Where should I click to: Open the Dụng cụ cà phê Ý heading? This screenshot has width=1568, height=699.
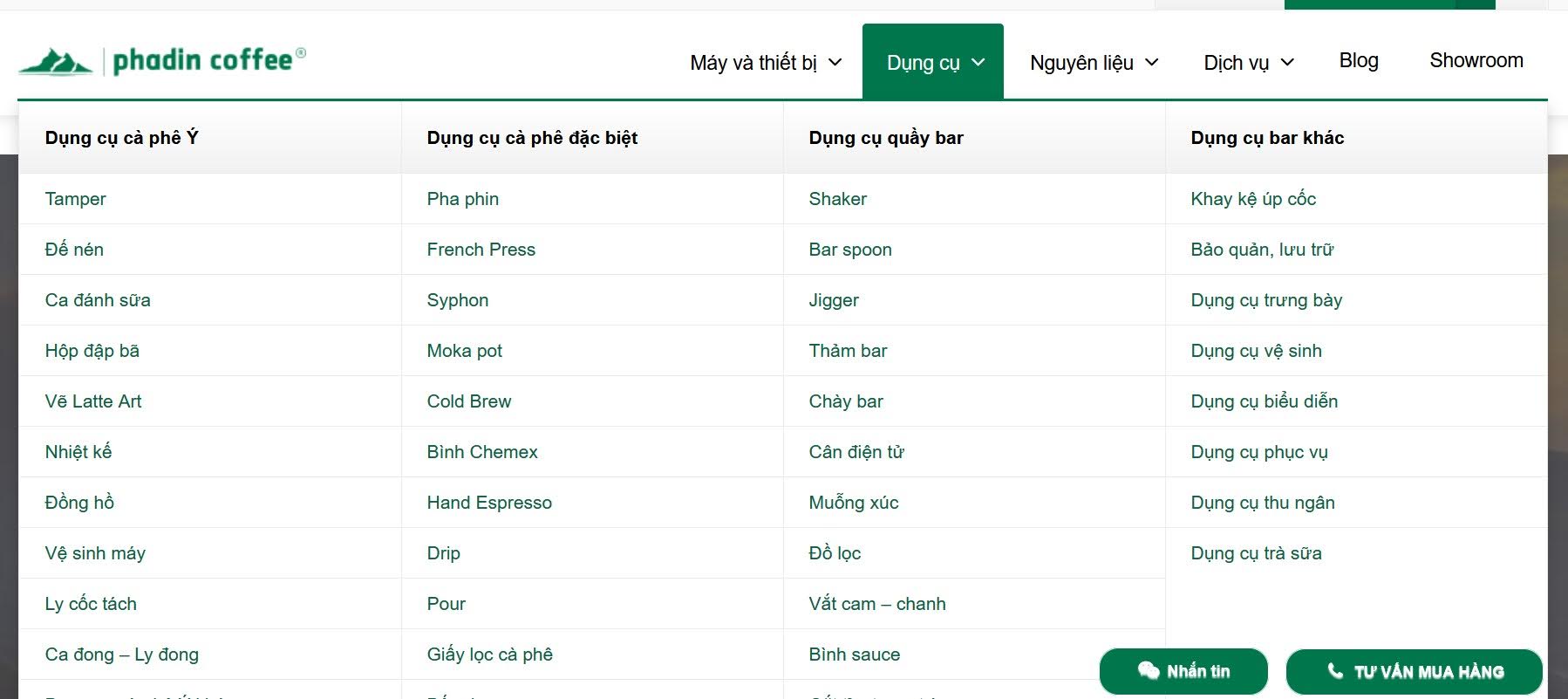pyautogui.click(x=121, y=138)
